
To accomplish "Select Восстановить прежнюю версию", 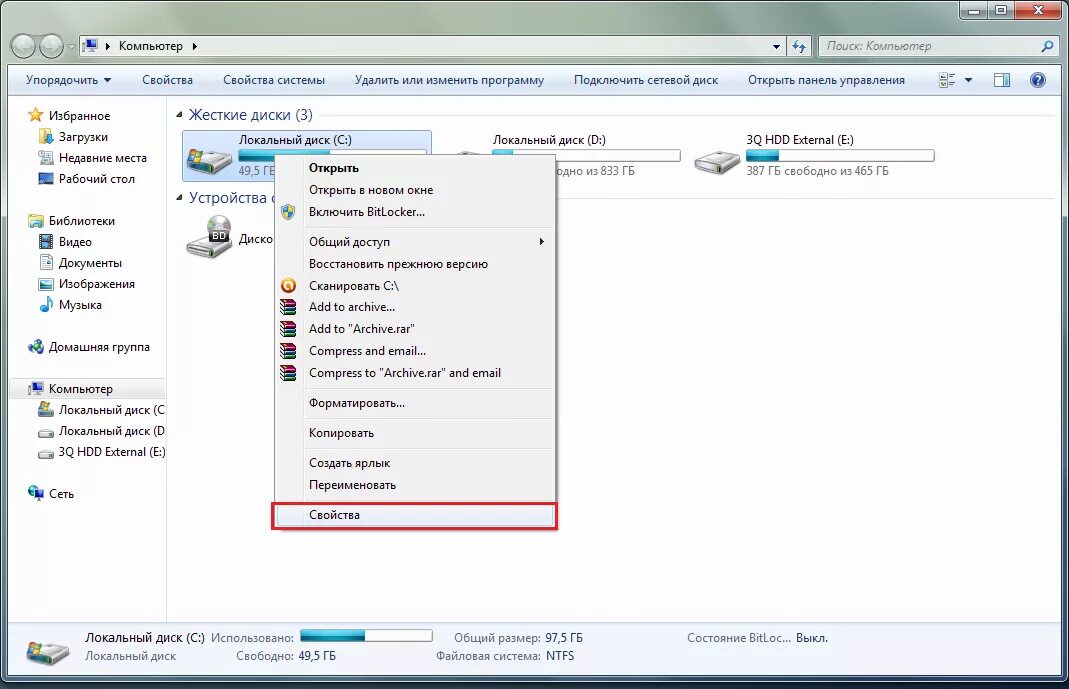I will [x=398, y=264].
